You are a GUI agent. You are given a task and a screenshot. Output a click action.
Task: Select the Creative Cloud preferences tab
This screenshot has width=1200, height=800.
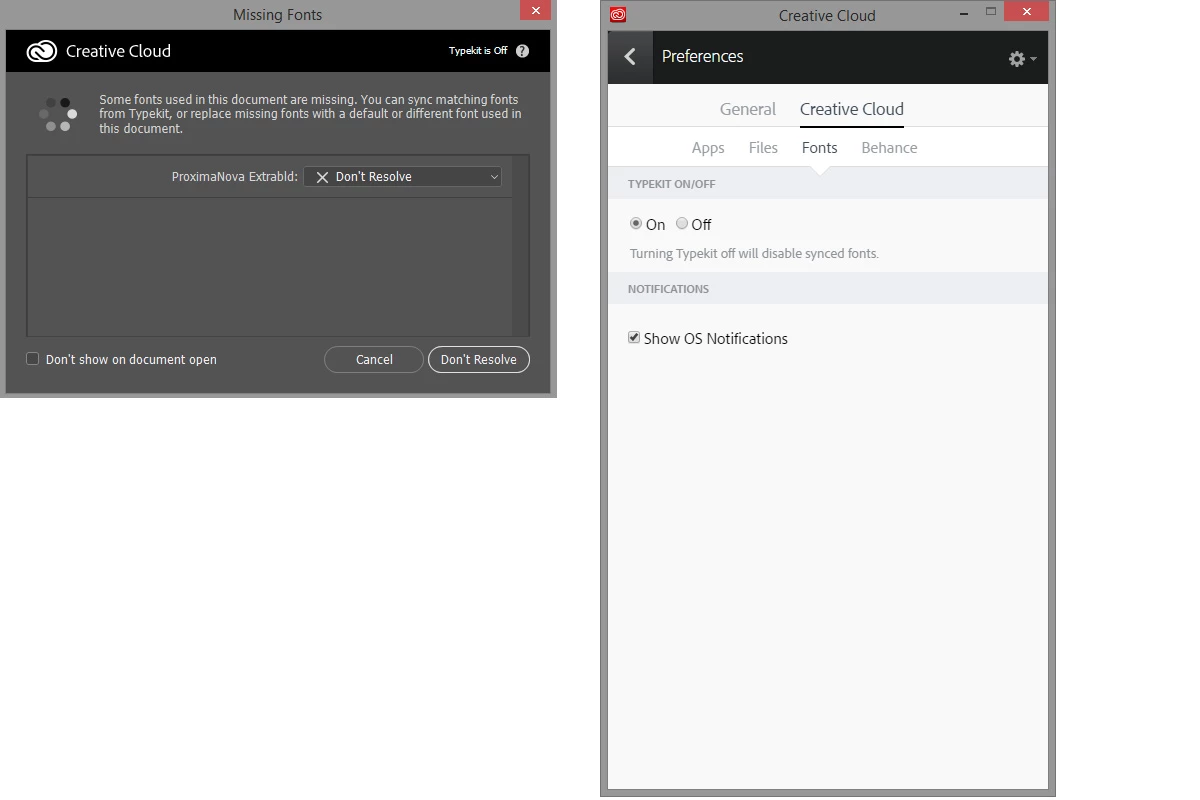852,109
